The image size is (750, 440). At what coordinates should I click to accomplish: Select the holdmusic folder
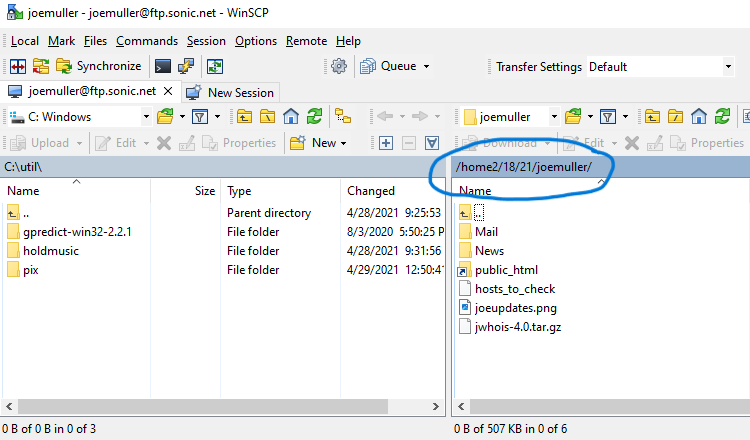(x=43, y=251)
